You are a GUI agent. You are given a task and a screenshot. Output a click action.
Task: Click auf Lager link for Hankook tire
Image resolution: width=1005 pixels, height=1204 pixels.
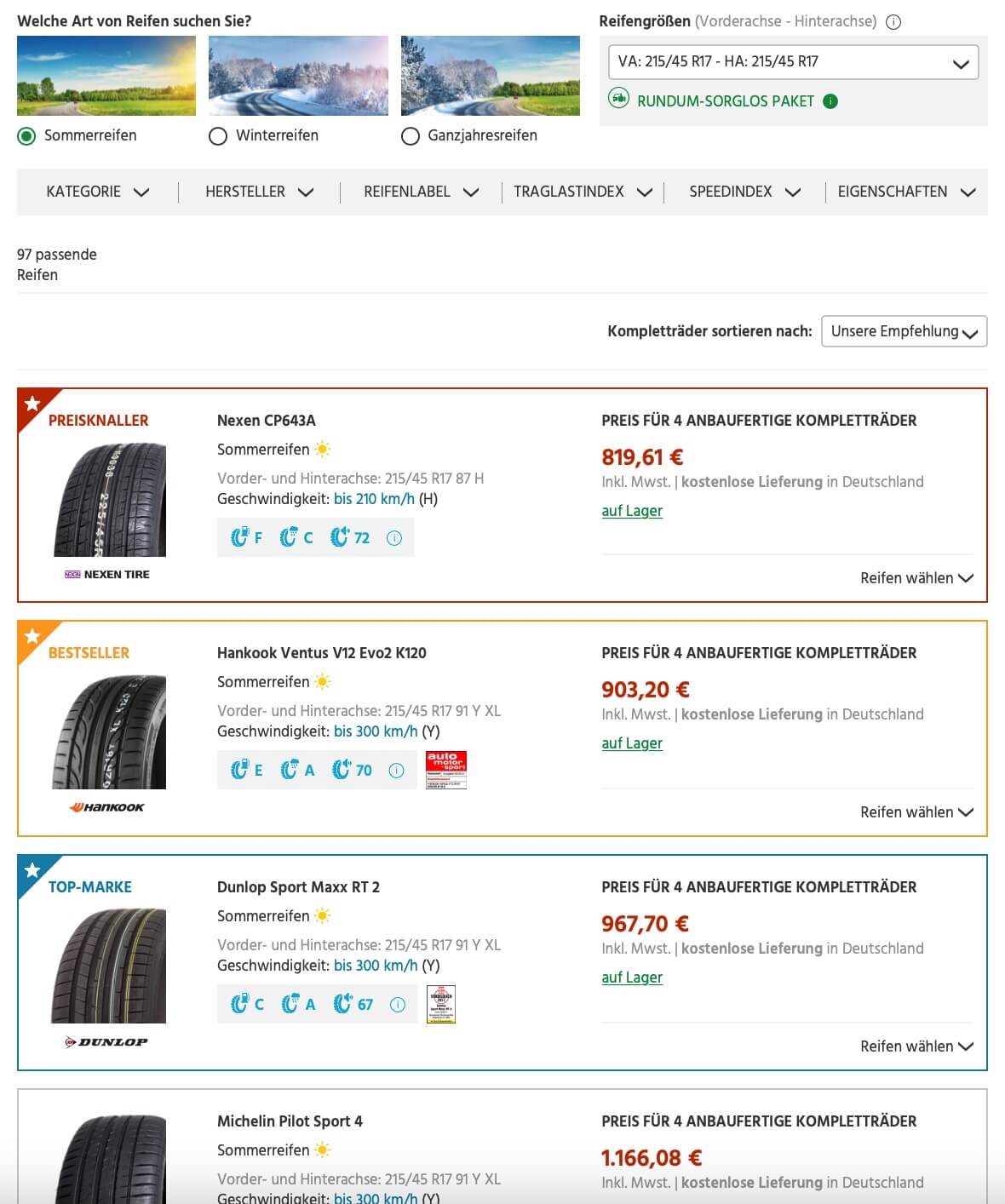tap(632, 743)
